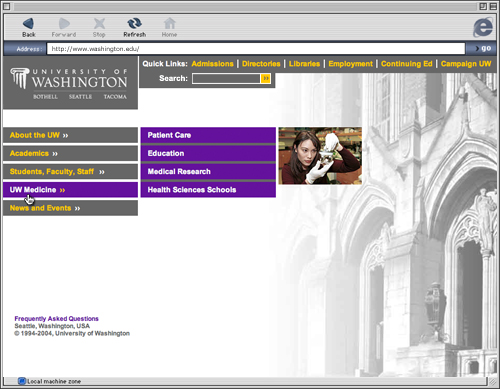Expand the About the UW menu
The width and height of the screenshot is (500, 389).
(70, 135)
